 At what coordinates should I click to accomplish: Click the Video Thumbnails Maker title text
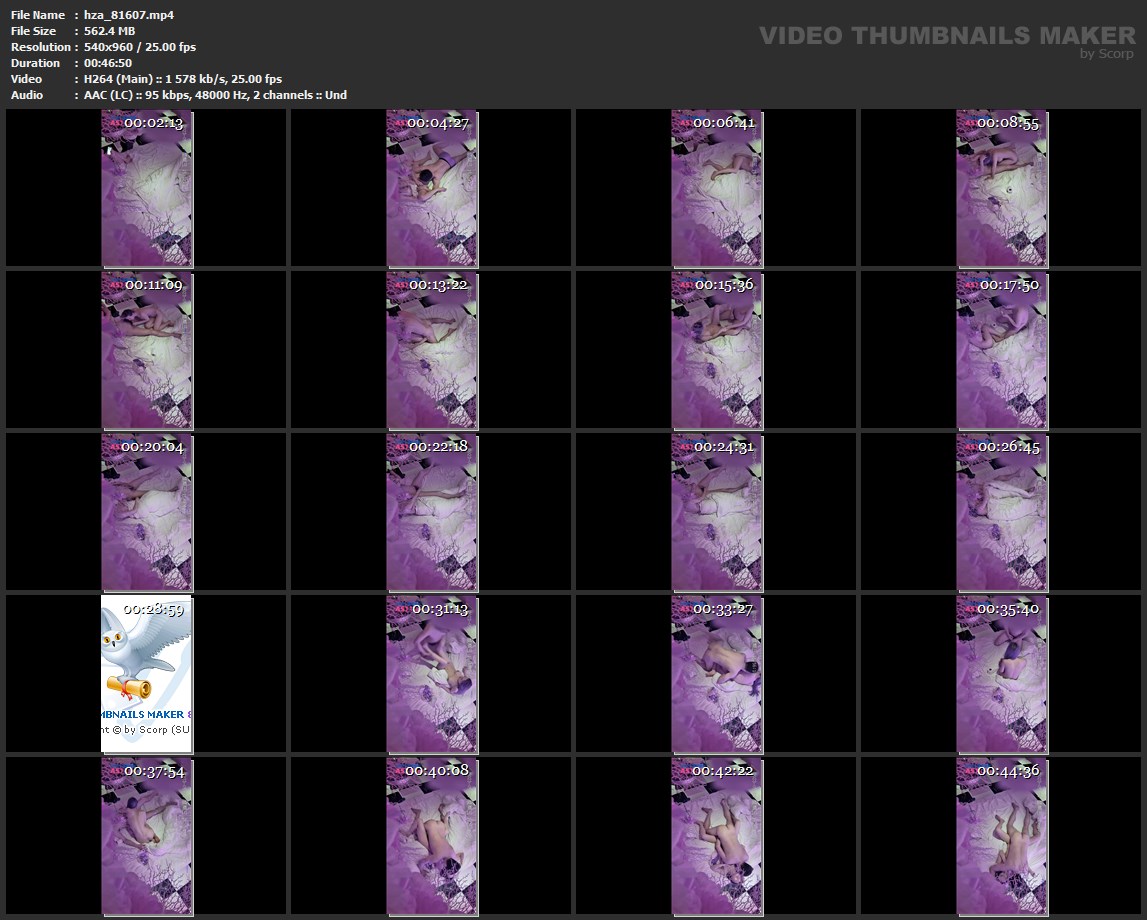click(x=946, y=36)
